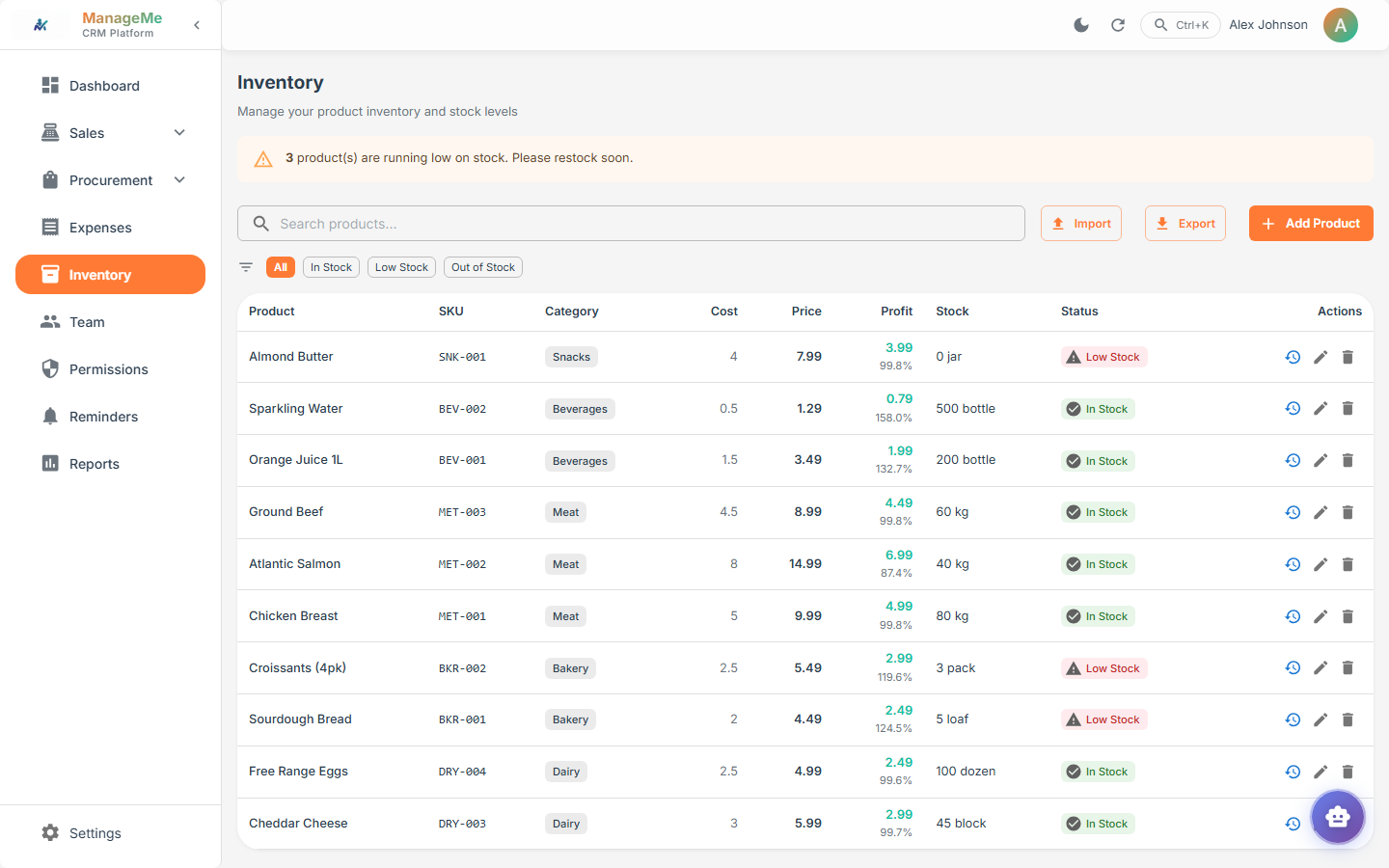Open the dark mode moon icon
This screenshot has width=1389, height=868.
pyautogui.click(x=1081, y=25)
